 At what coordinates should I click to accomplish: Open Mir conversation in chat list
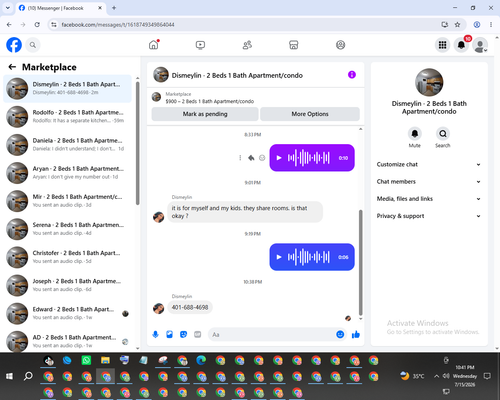[x=67, y=201]
